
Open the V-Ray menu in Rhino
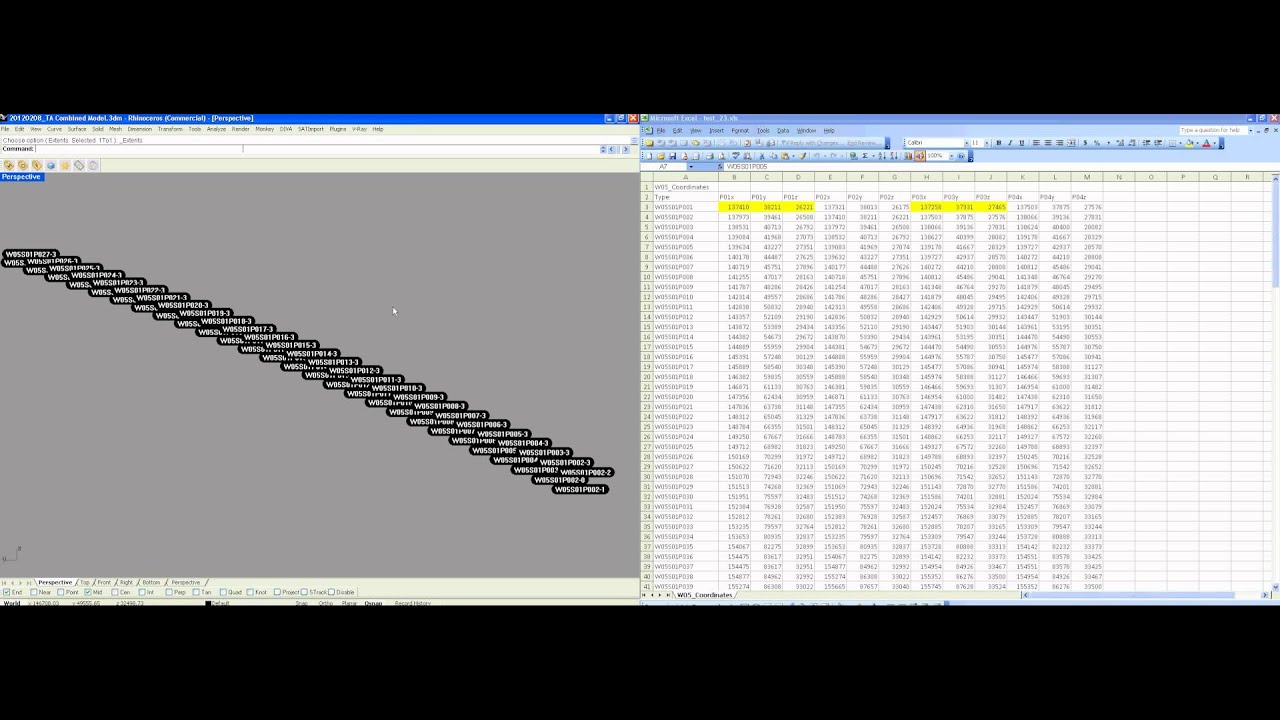[359, 129]
